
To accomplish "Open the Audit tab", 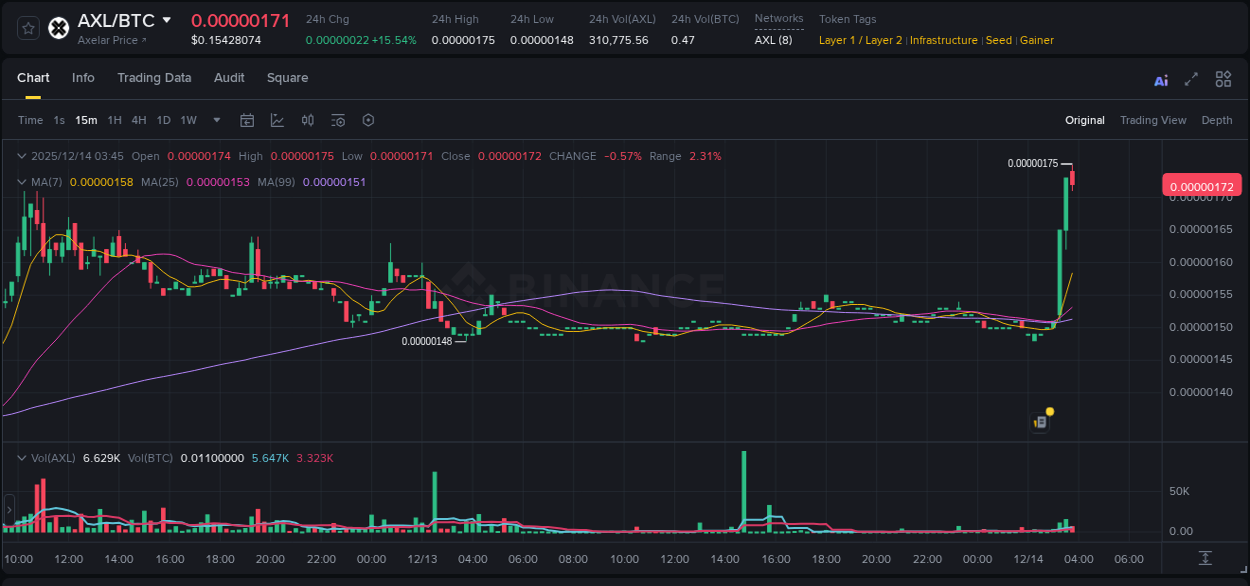I will [x=229, y=78].
